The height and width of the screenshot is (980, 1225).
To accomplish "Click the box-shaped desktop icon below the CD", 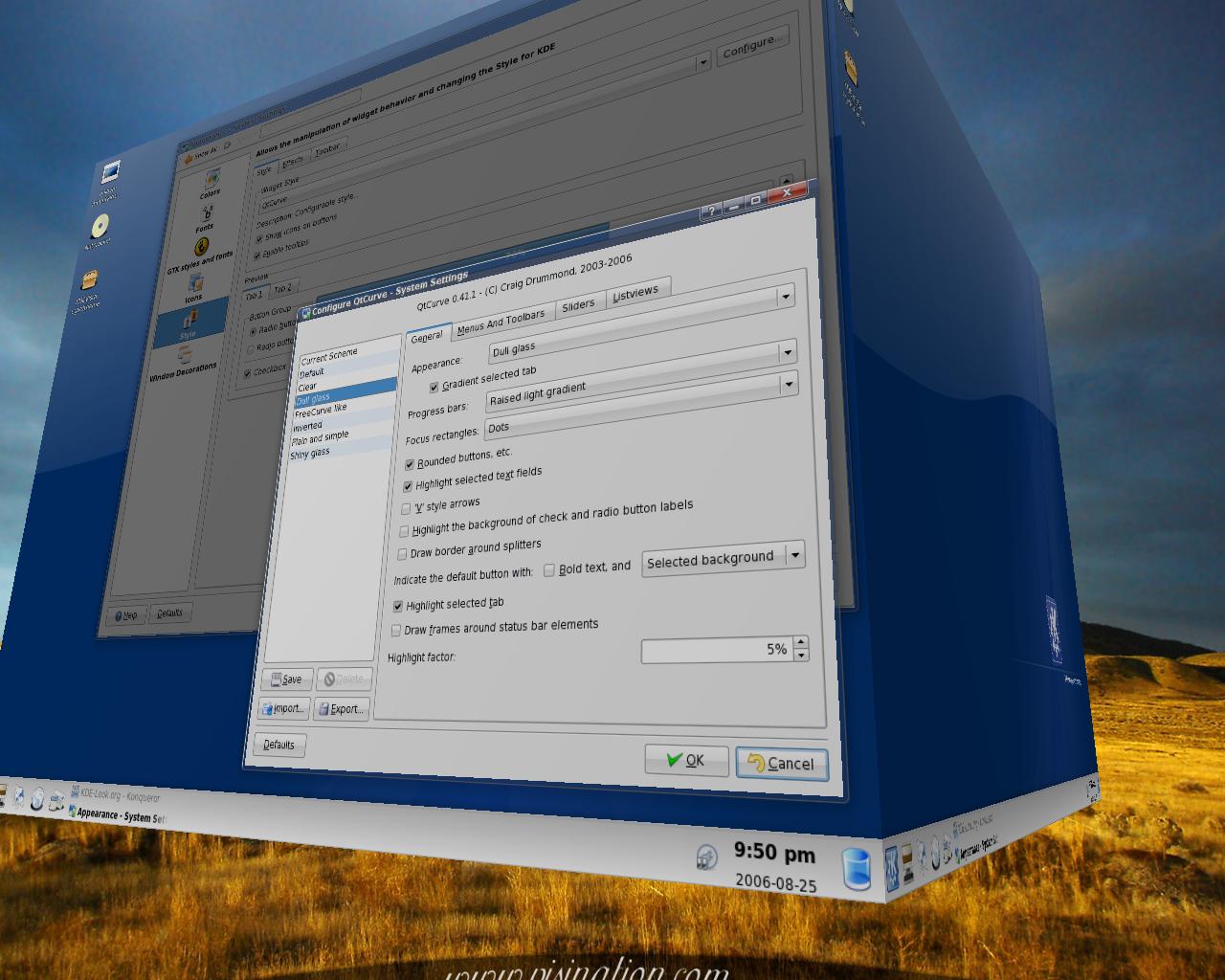I will click(89, 279).
